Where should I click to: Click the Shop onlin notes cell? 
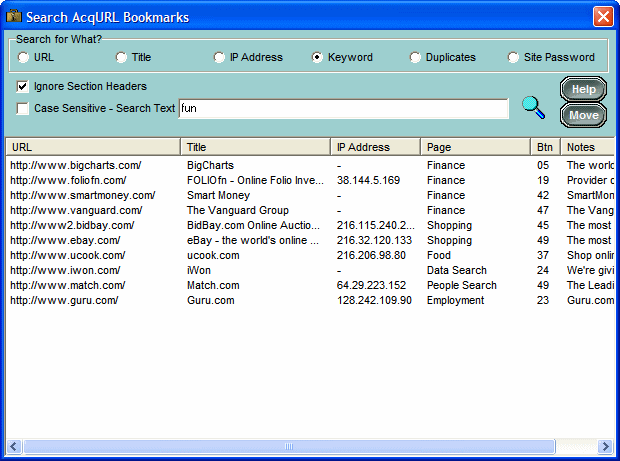590,255
